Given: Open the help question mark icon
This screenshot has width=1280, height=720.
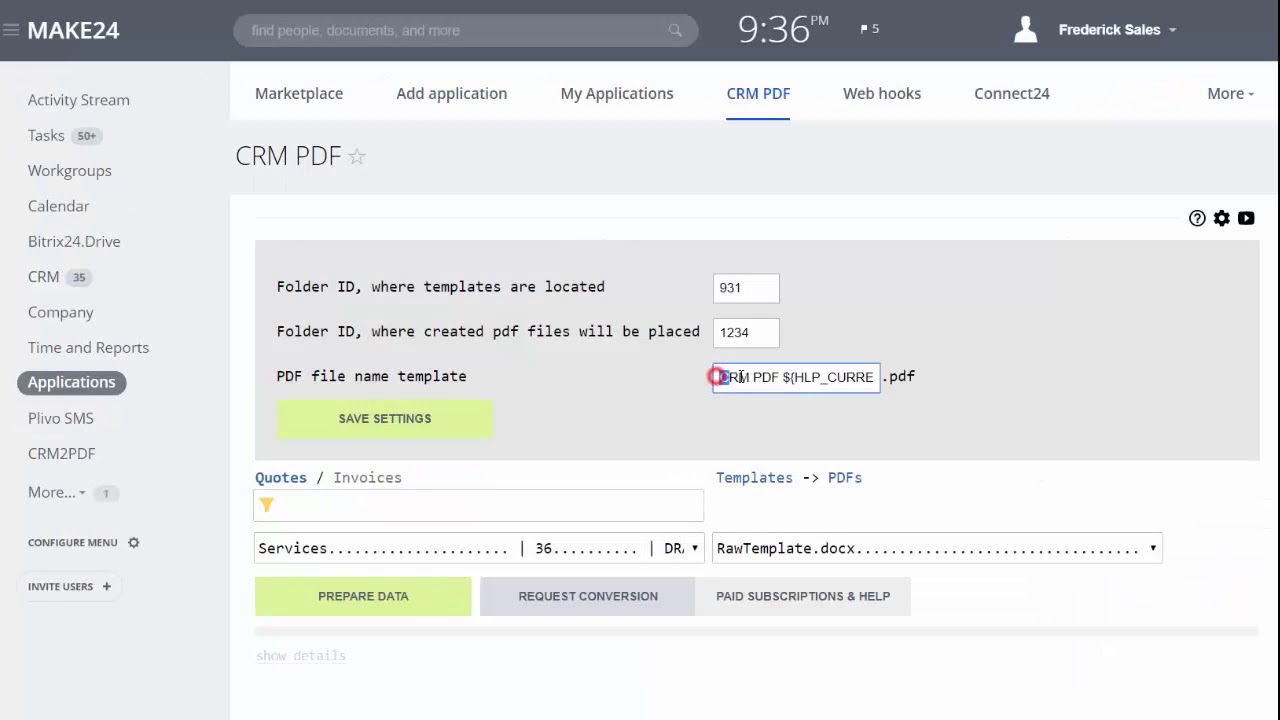Looking at the screenshot, I should click(1197, 218).
